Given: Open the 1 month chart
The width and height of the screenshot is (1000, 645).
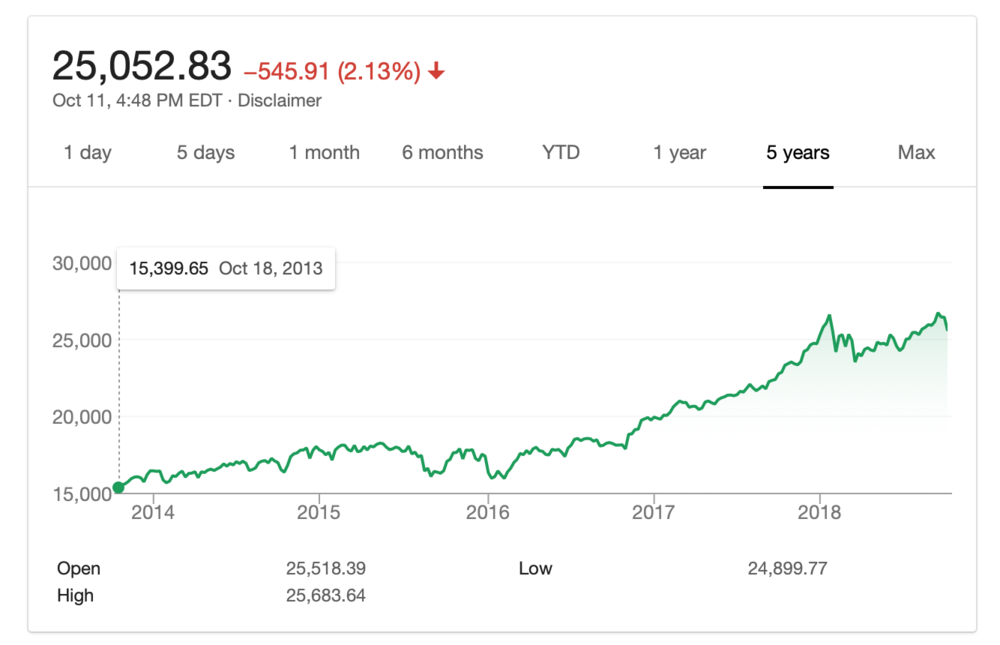Looking at the screenshot, I should [x=323, y=152].
